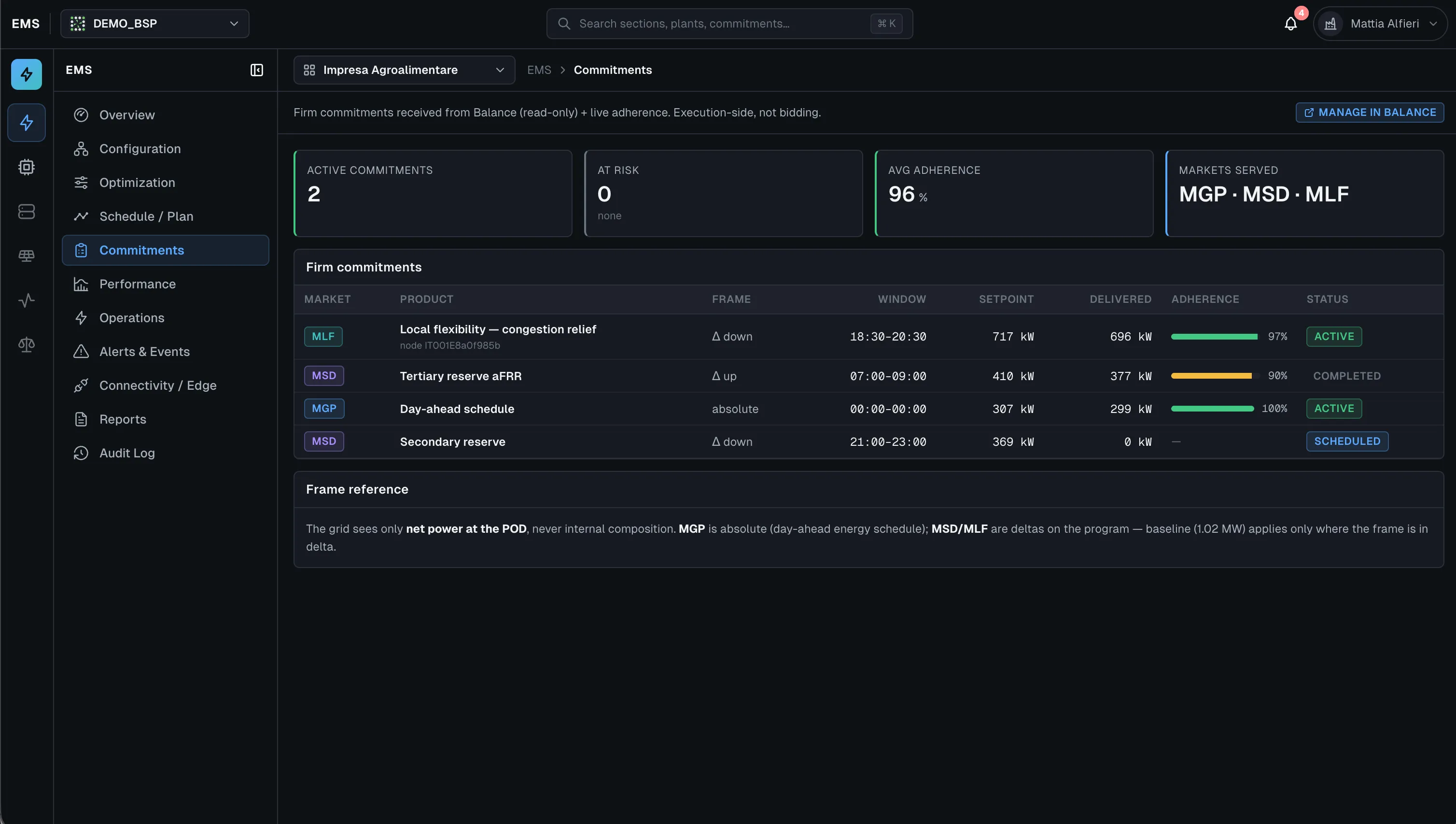
Task: Expand the Impresa Agroalimentare plant selector
Action: (x=404, y=70)
